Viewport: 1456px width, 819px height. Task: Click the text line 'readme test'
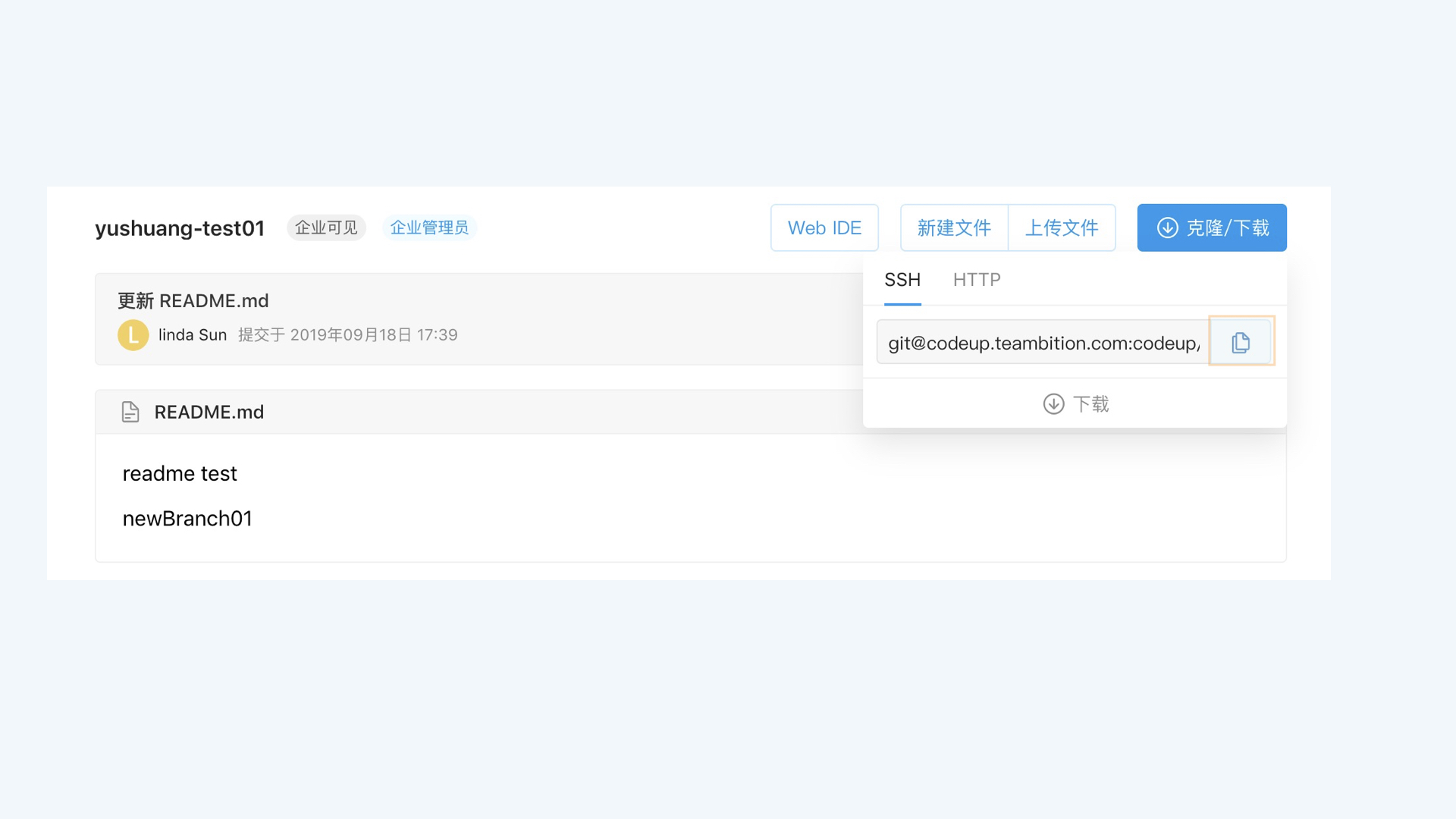click(x=180, y=473)
